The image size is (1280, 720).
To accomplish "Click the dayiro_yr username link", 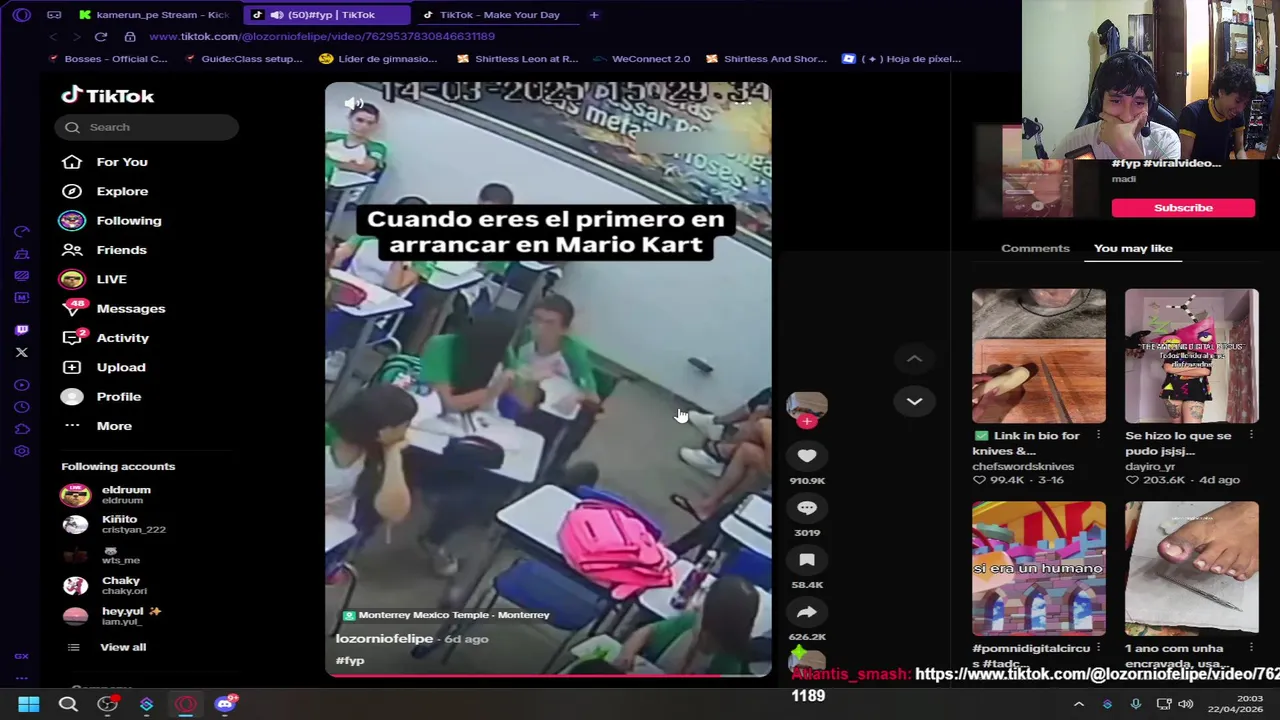I will click(1150, 466).
